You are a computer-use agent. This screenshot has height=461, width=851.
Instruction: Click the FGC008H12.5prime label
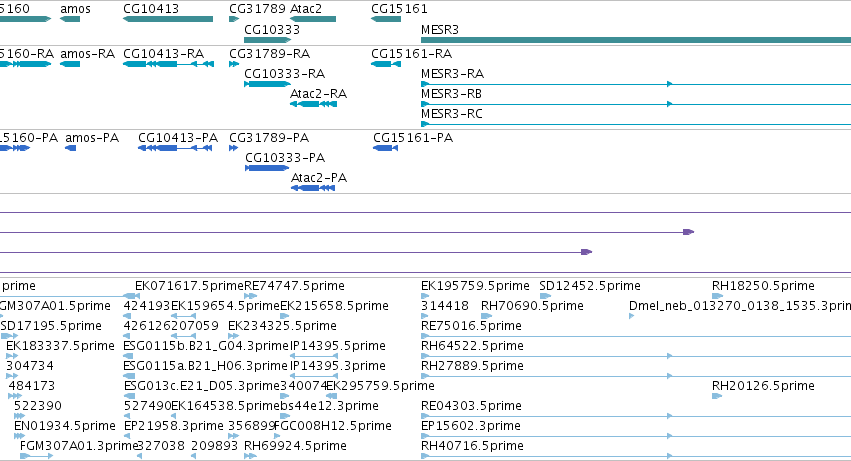[x=333, y=427]
